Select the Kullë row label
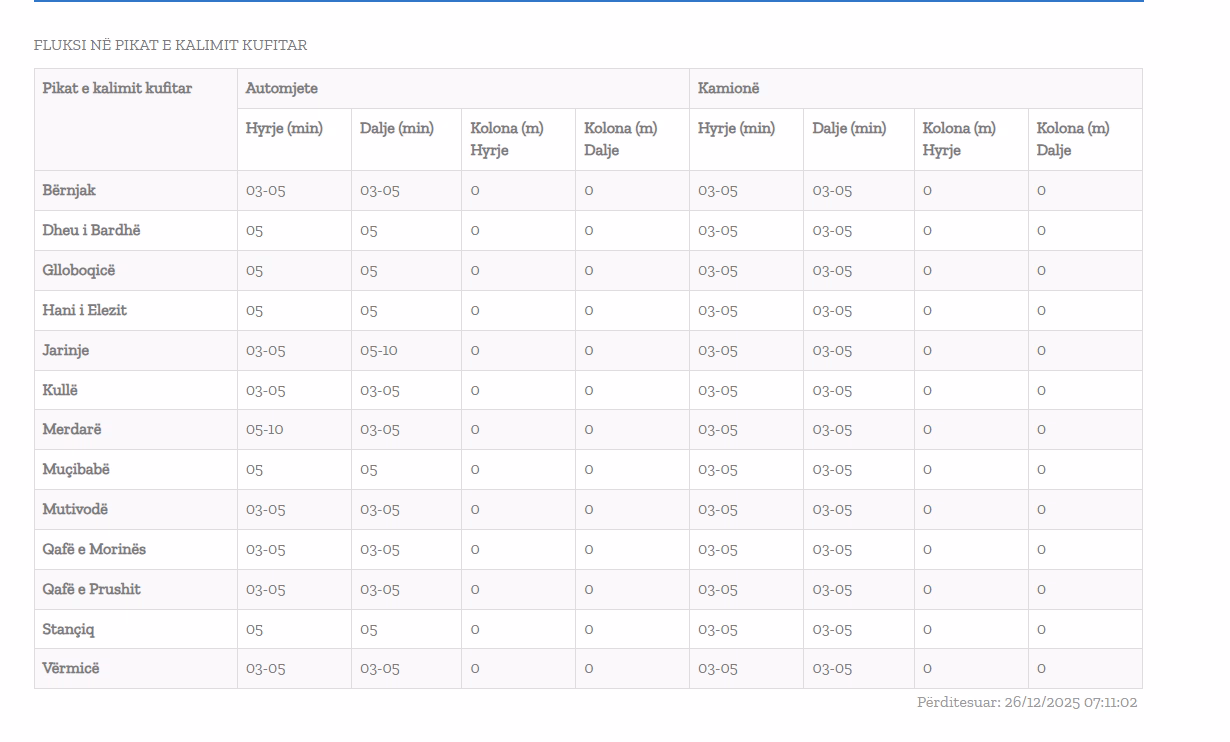 pyautogui.click(x=59, y=390)
